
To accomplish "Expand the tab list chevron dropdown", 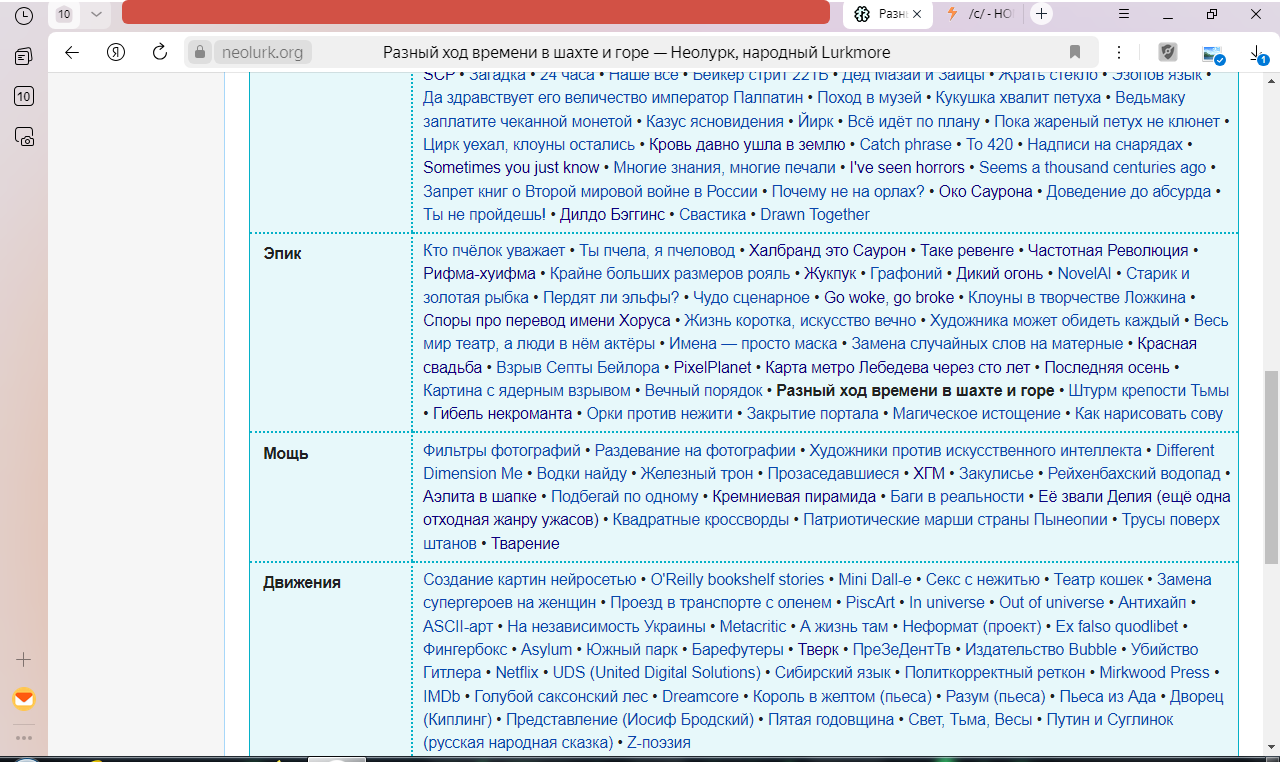I will [x=96, y=14].
